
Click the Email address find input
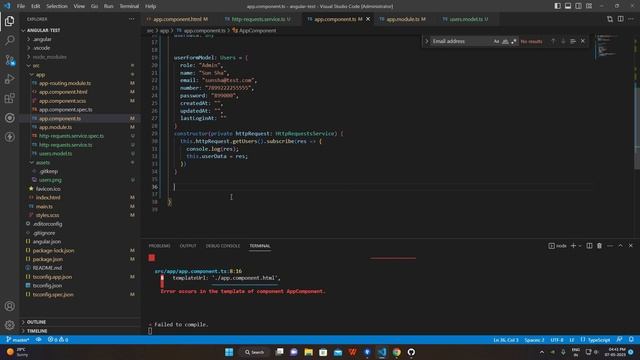point(461,41)
